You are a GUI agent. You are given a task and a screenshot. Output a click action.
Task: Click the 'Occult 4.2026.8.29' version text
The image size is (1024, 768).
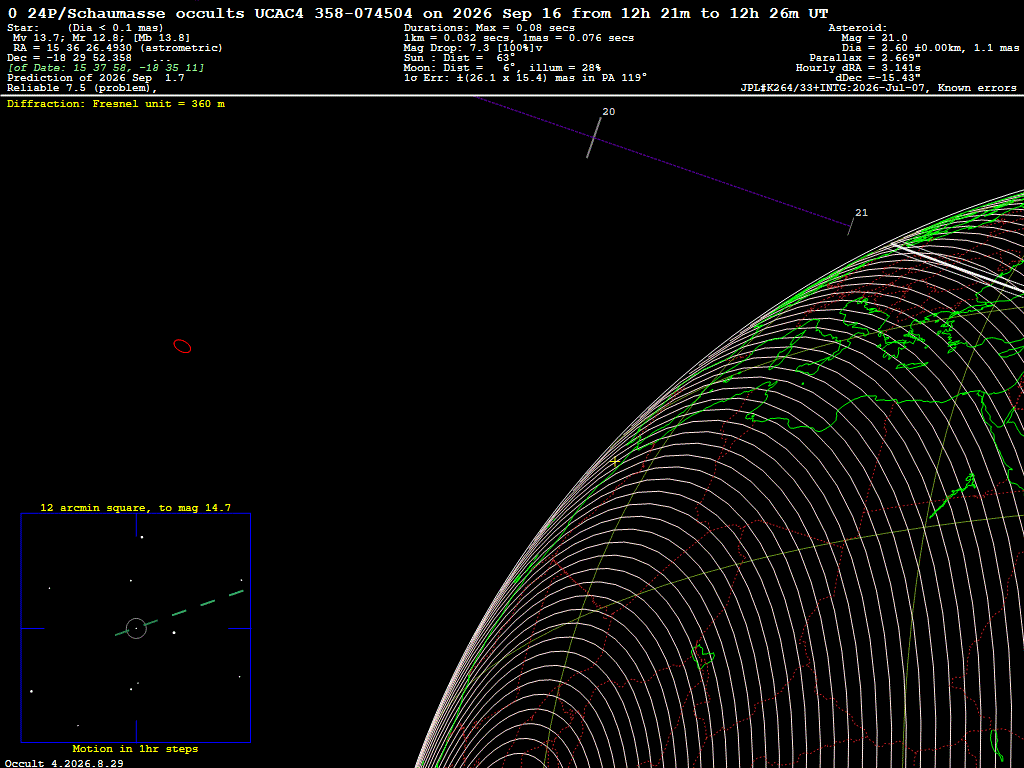point(64,763)
